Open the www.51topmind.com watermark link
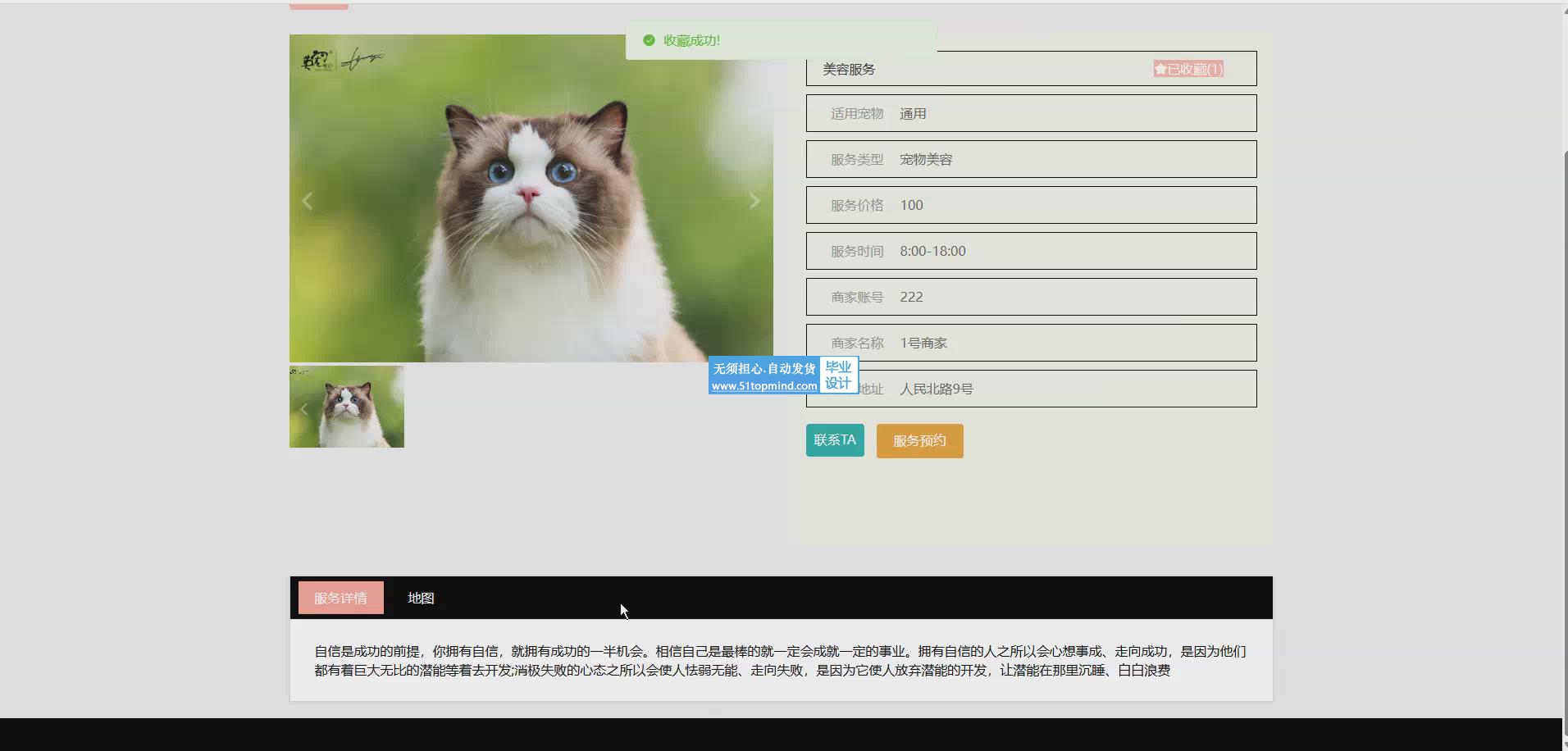The height and width of the screenshot is (751, 1568). coord(763,386)
